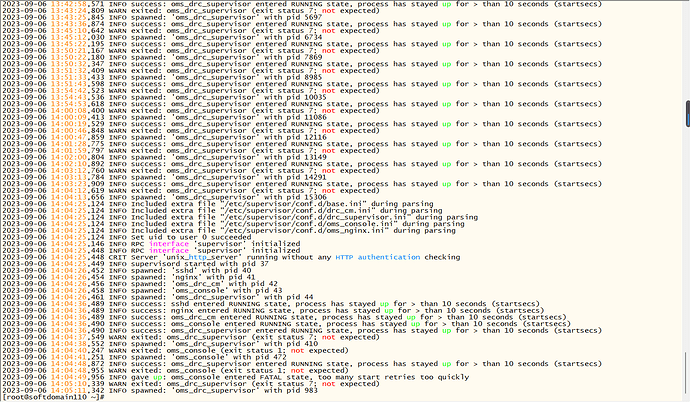
Task: Click 'nginx entered RUNNING state' line
Action: (273, 311)
